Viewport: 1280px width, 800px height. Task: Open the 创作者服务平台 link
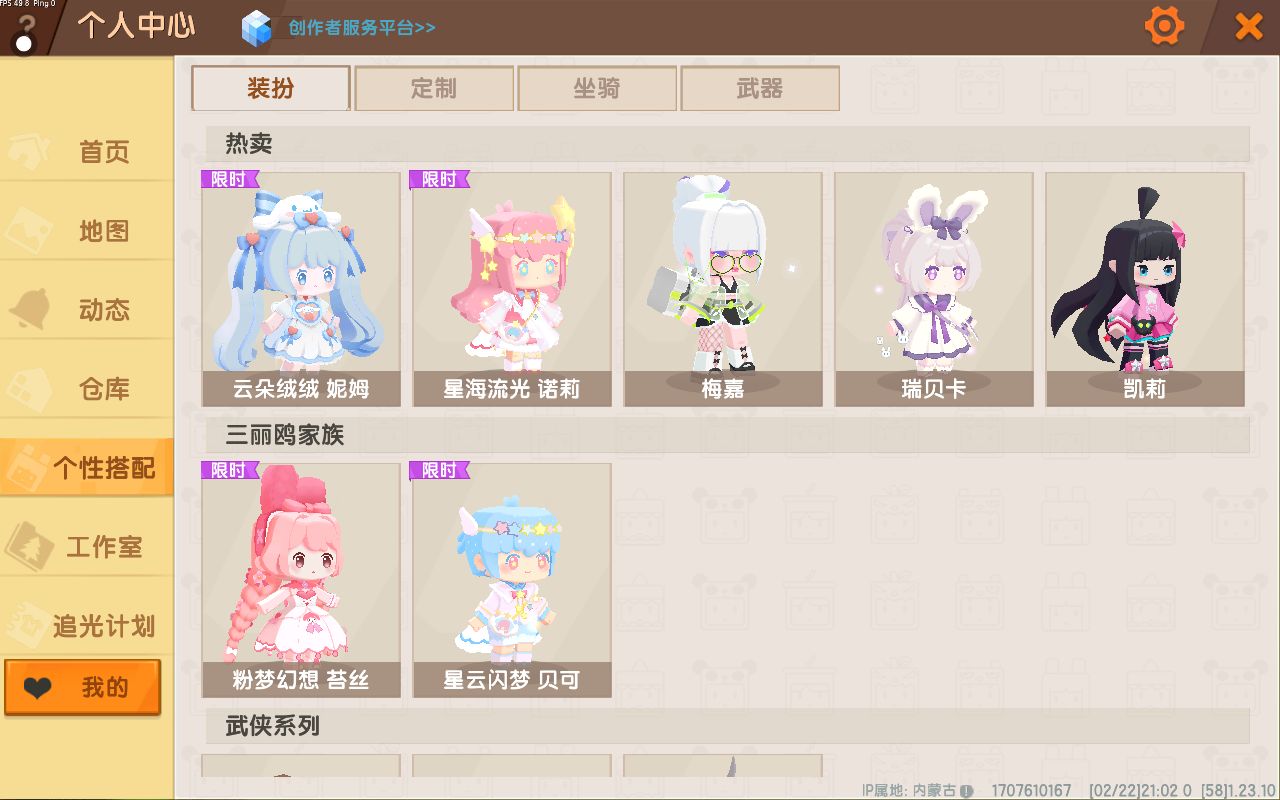point(362,28)
